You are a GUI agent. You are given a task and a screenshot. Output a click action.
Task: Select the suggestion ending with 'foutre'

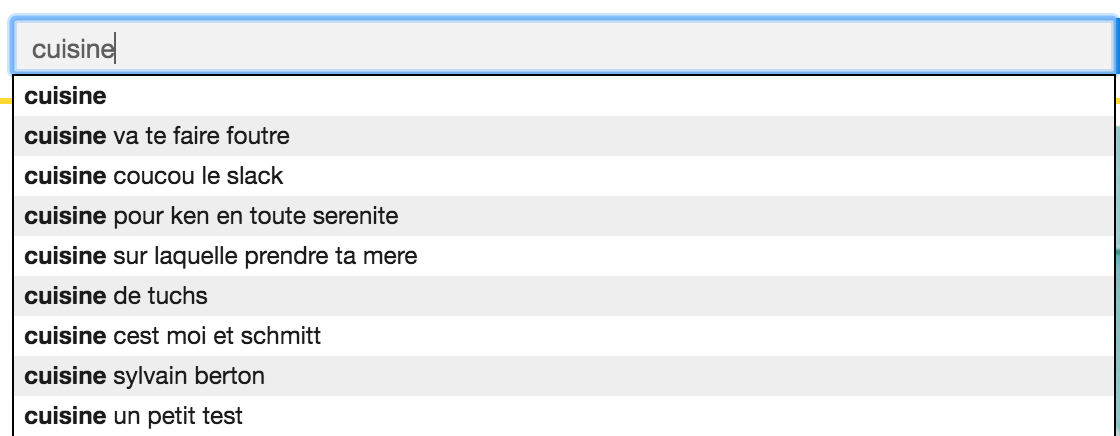pyautogui.click(x=157, y=136)
